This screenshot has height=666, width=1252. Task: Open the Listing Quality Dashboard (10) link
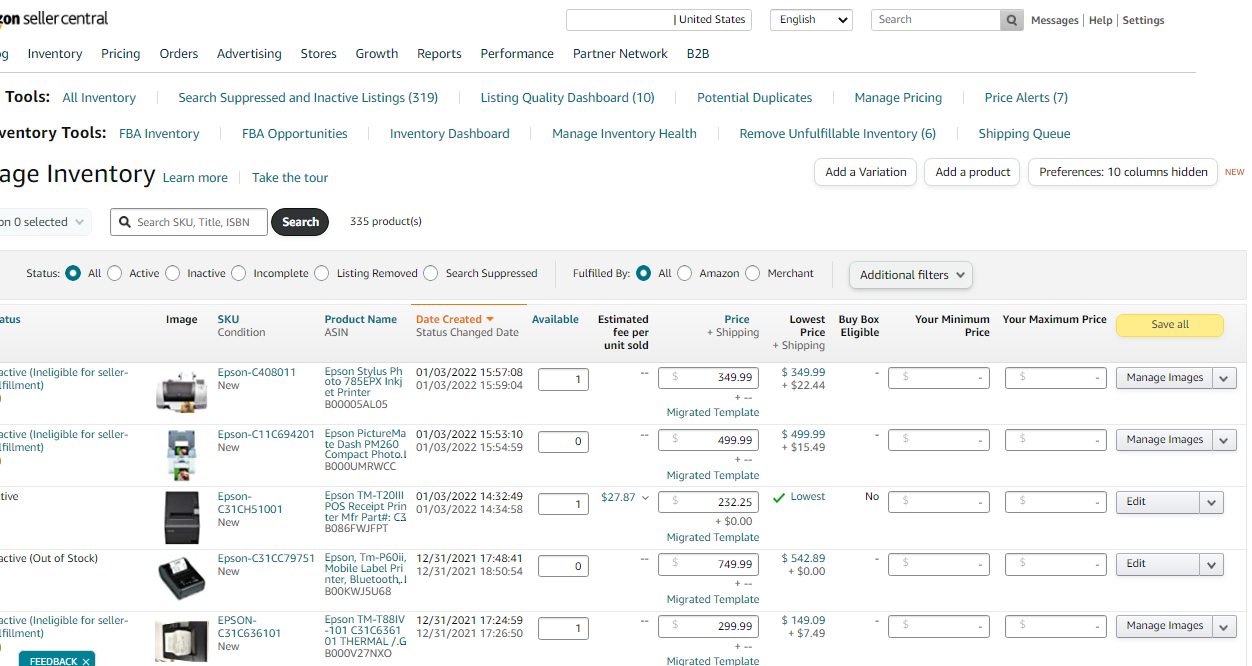tap(567, 98)
